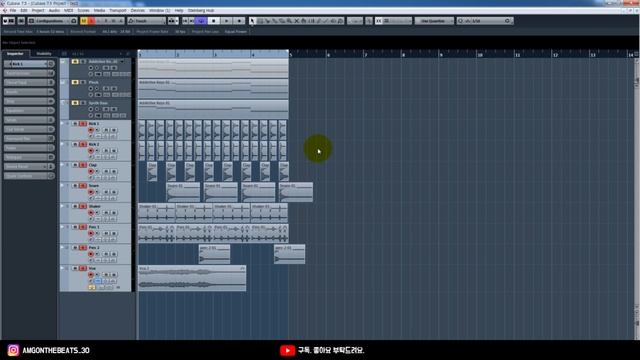Viewport: 640px width, 360px height.
Task: Open the MIDI menu
Action: tap(69, 11)
